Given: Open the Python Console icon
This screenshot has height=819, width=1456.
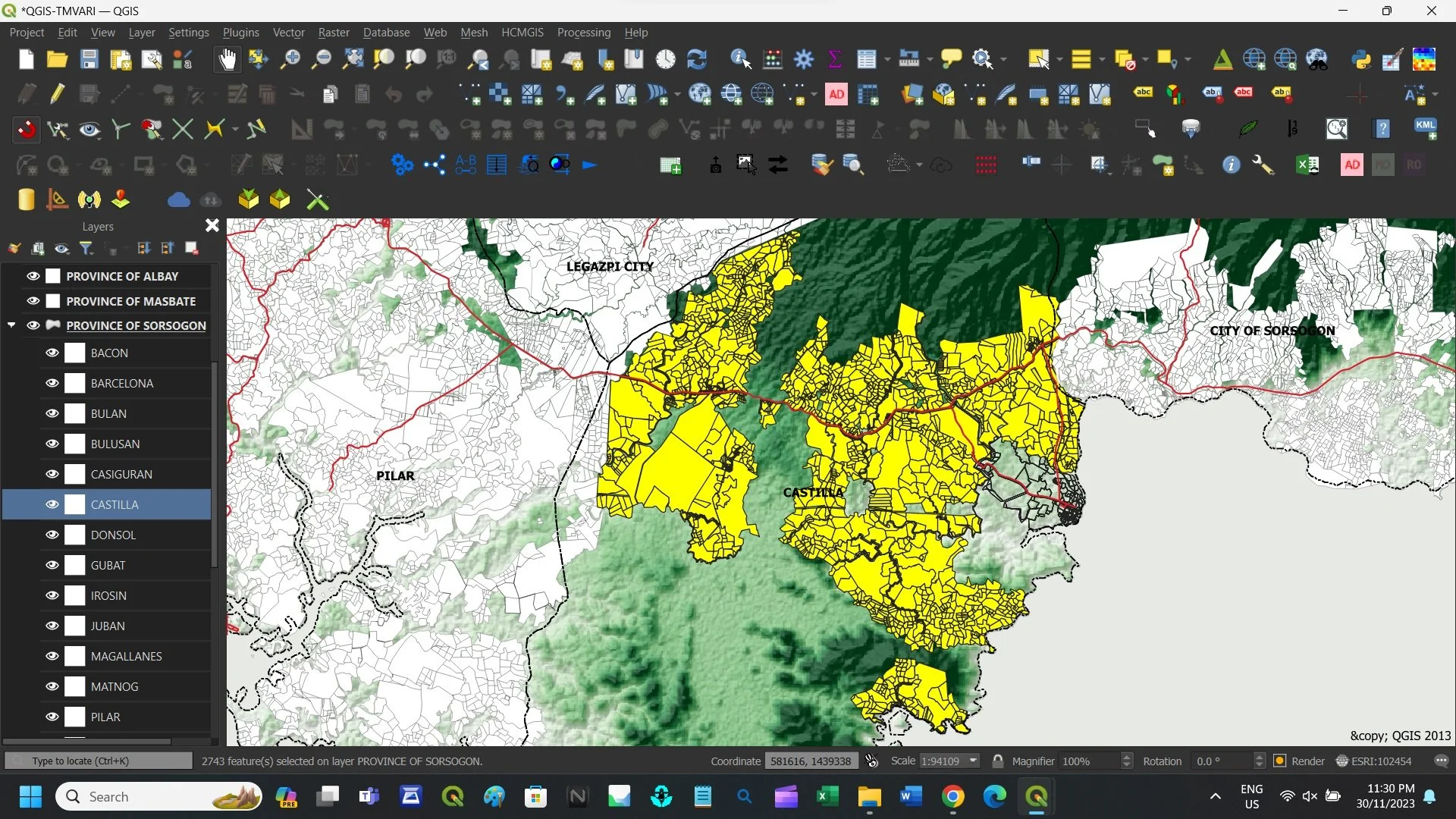Looking at the screenshot, I should pos(1361,59).
